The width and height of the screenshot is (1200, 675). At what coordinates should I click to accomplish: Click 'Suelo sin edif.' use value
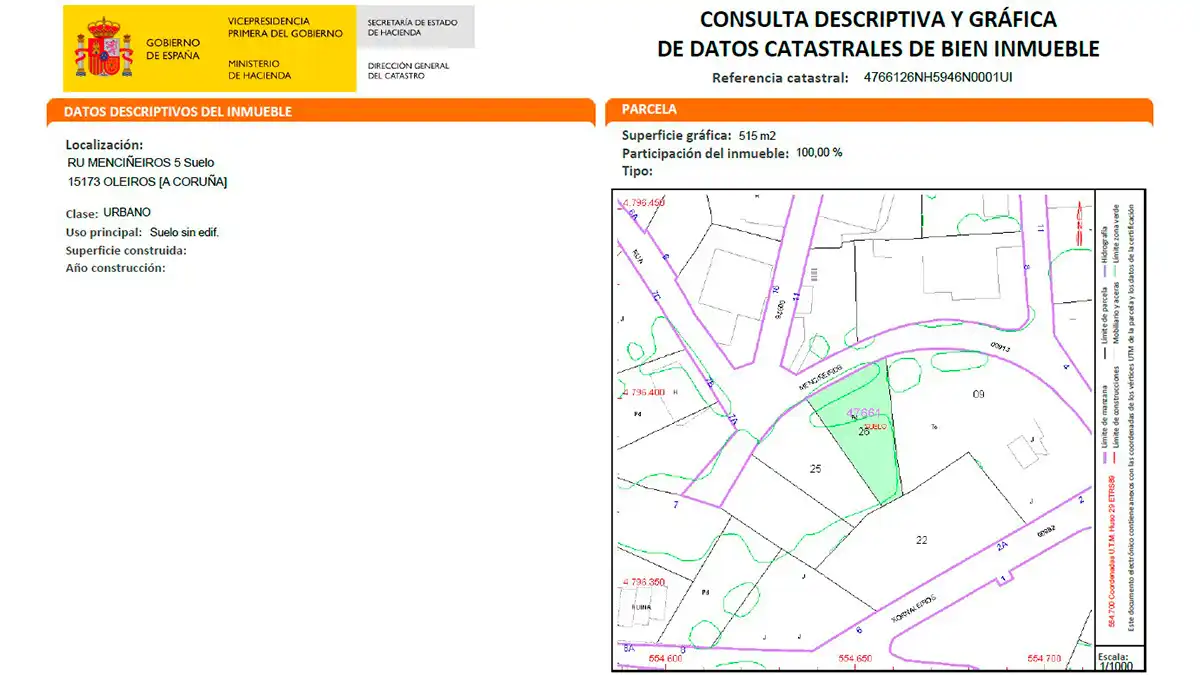click(184, 232)
